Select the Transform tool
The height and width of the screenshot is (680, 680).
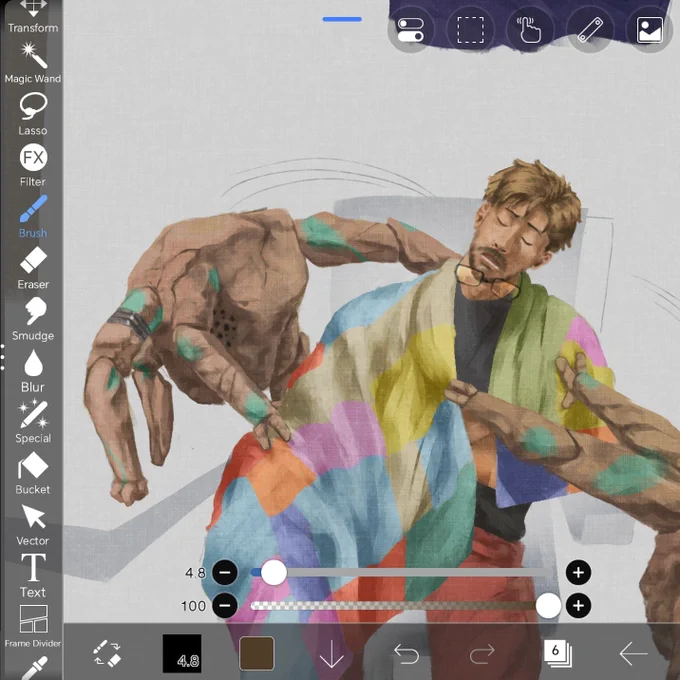pyautogui.click(x=33, y=17)
